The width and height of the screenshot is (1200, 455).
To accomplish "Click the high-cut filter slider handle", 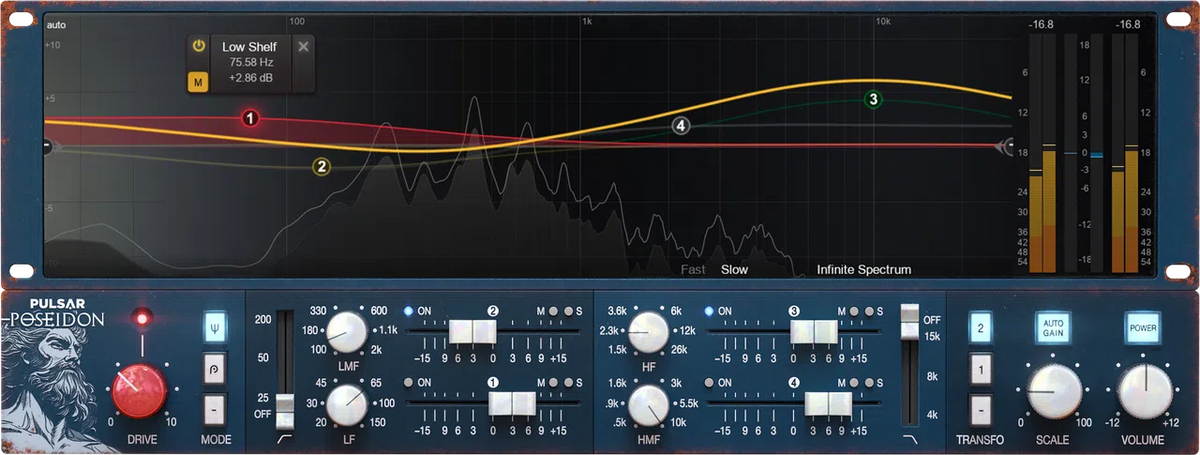I will point(908,316).
